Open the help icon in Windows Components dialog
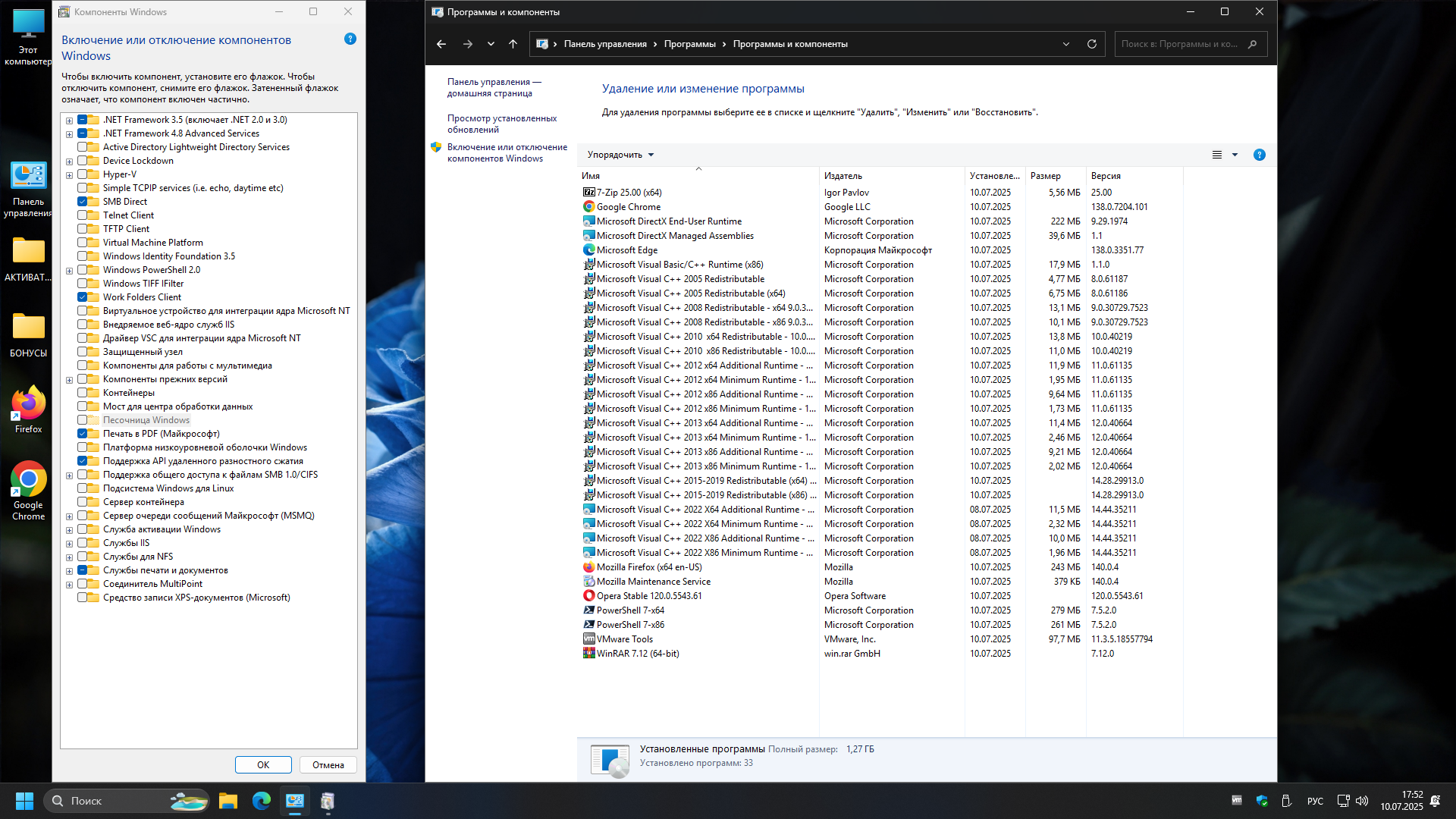This screenshot has height=819, width=1456. [x=350, y=39]
